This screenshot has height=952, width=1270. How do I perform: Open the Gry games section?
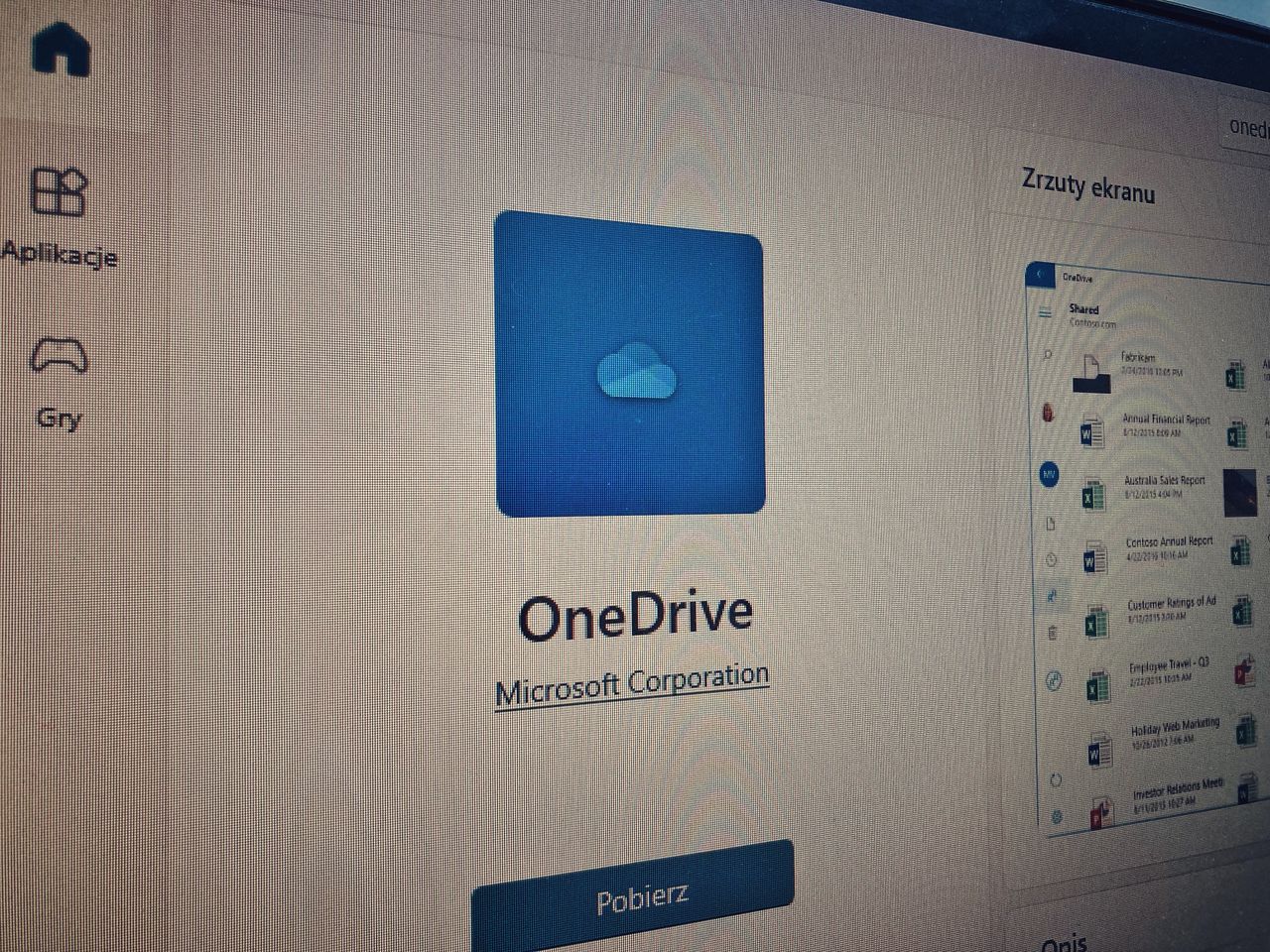click(x=61, y=382)
